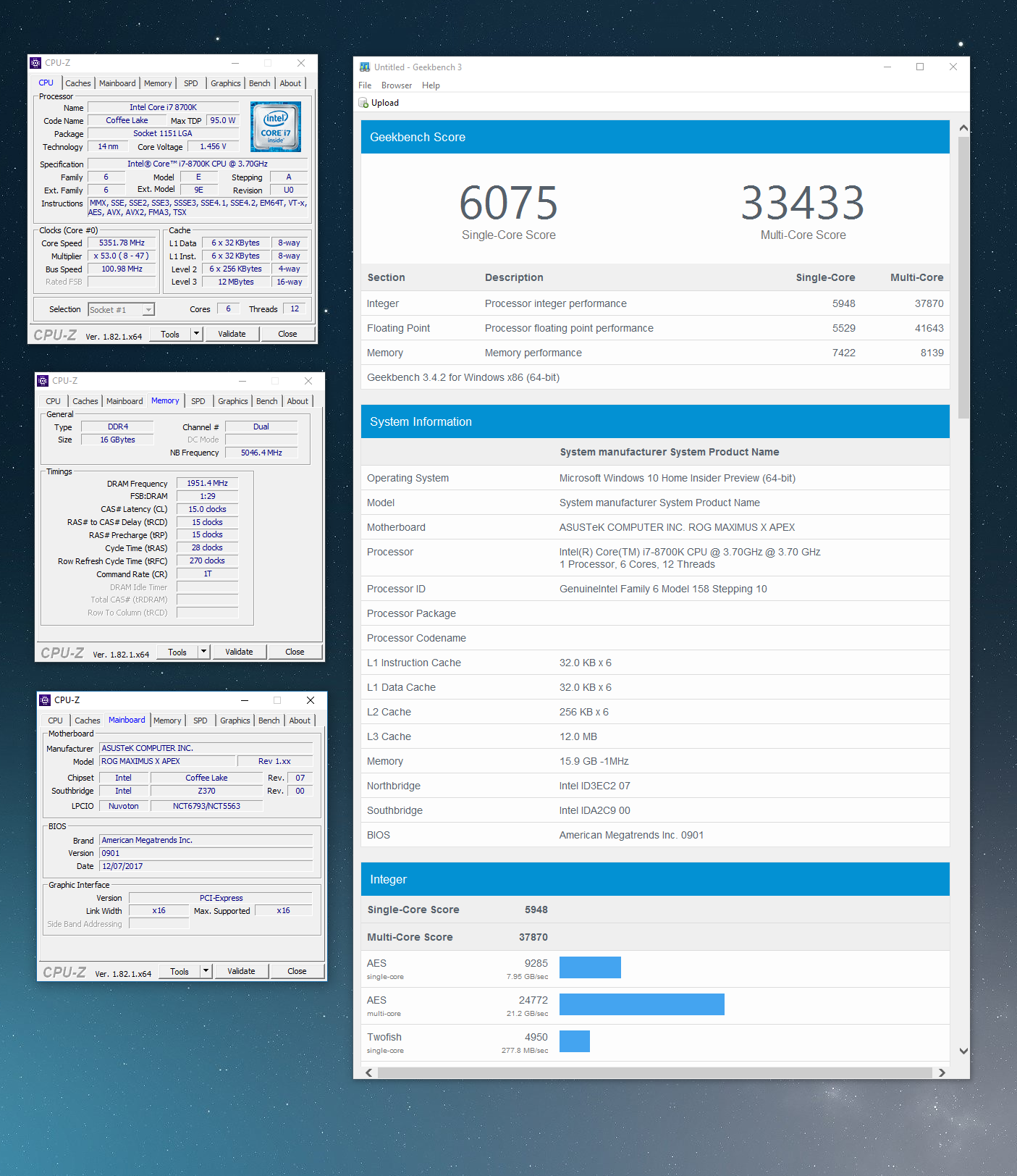Image resolution: width=1017 pixels, height=1176 pixels.
Task: Click the single-core score 6075
Action: (x=509, y=203)
